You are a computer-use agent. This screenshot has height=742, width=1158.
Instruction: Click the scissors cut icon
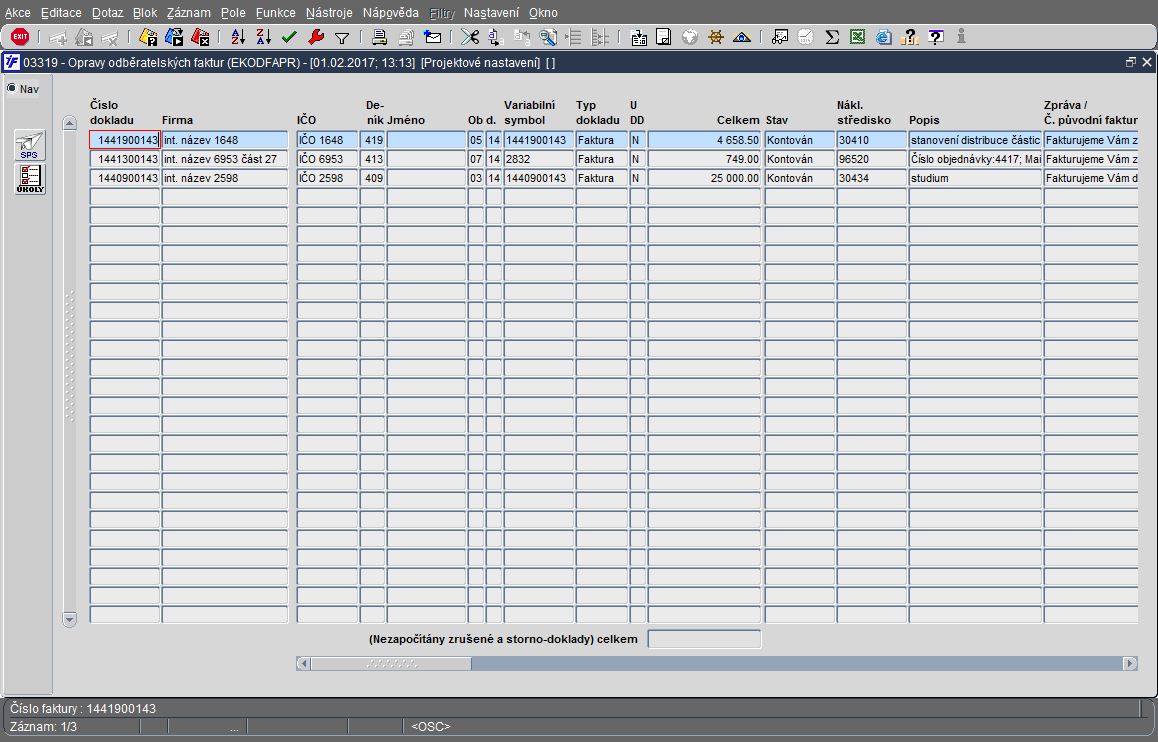470,36
